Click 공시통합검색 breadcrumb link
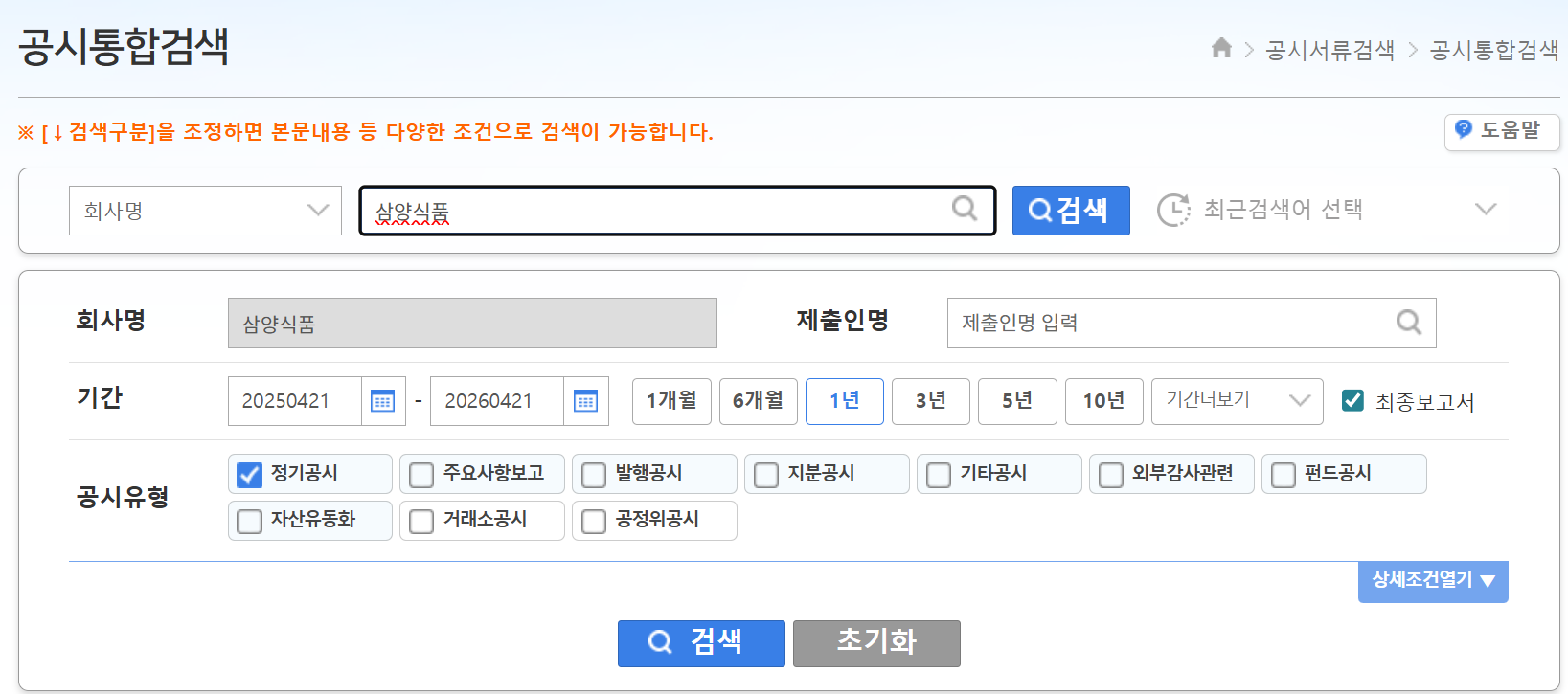The width and height of the screenshot is (1568, 694). [1494, 50]
